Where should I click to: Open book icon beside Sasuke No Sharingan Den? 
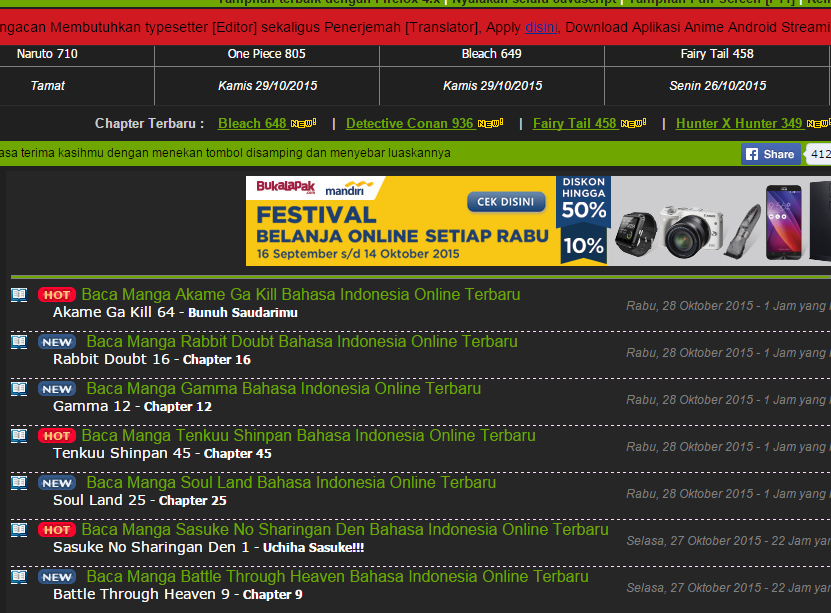click(x=19, y=530)
